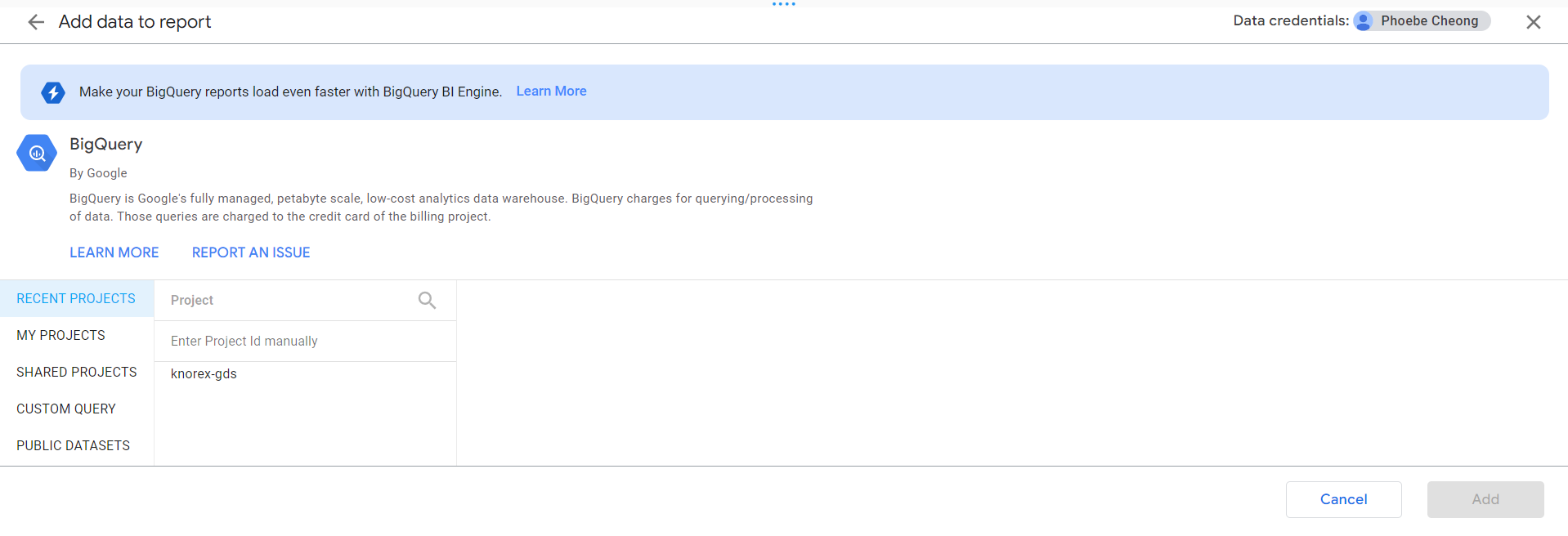Click REPORT AN ISSUE link
Image resolution: width=1568 pixels, height=536 pixels.
pyautogui.click(x=251, y=253)
